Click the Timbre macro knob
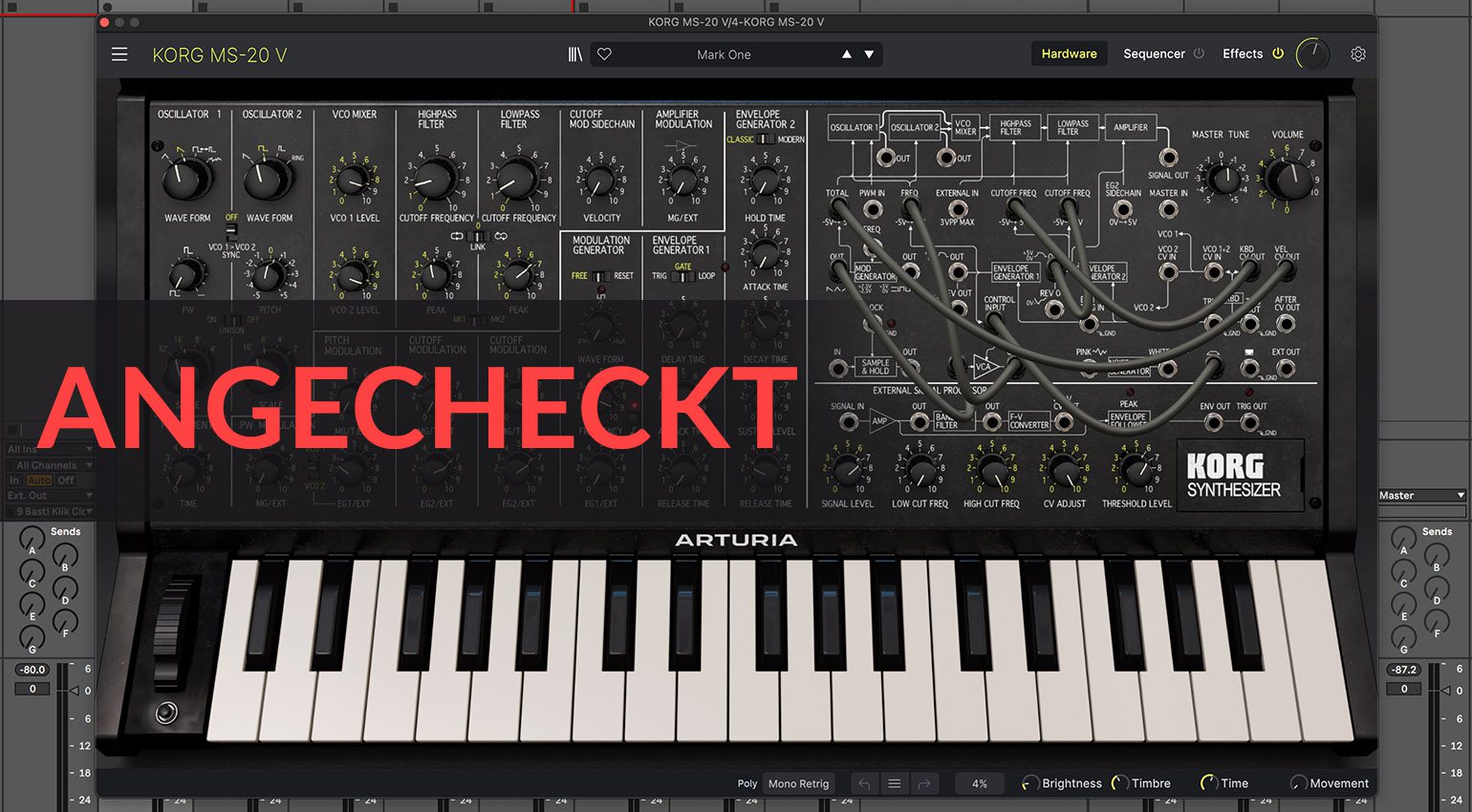Screen dimensions: 1472x812 [x=1119, y=783]
